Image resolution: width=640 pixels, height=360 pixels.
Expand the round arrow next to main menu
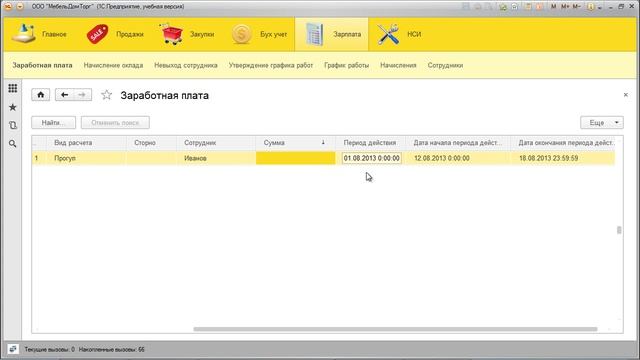pyautogui.click(x=20, y=7)
